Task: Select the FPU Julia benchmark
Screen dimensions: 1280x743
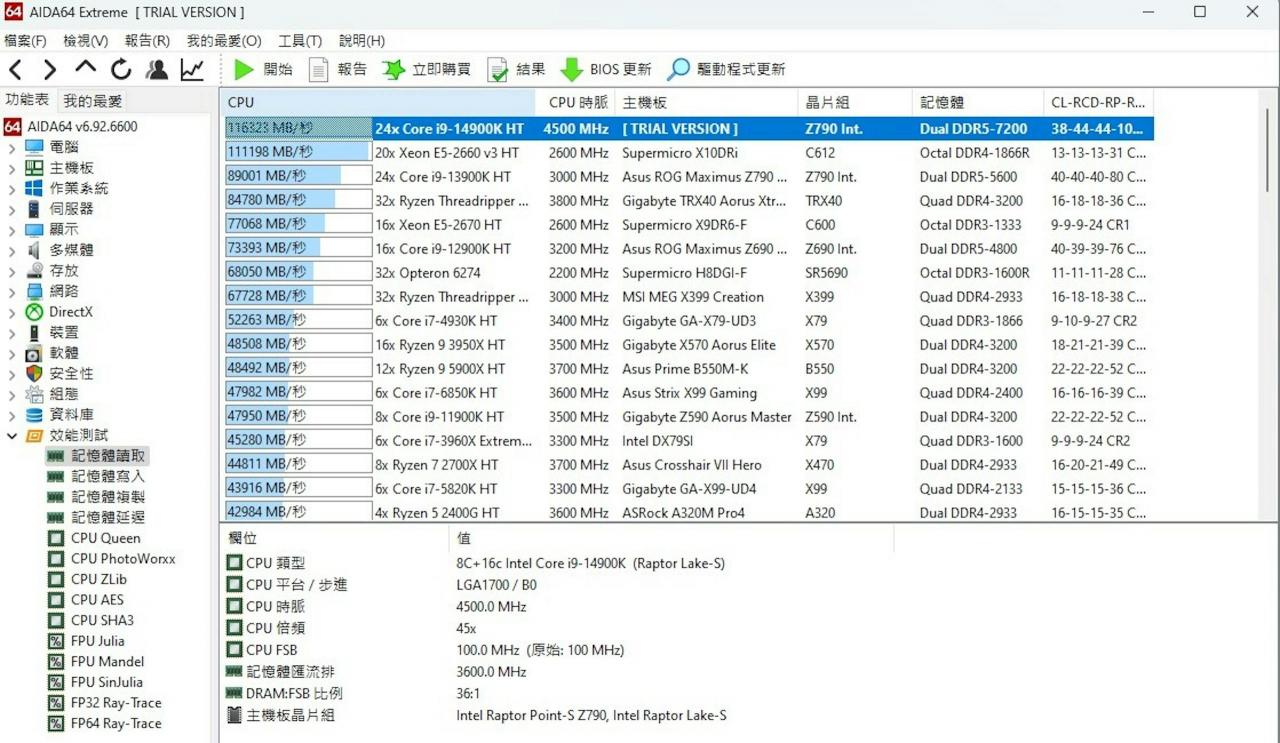Action: (86, 641)
